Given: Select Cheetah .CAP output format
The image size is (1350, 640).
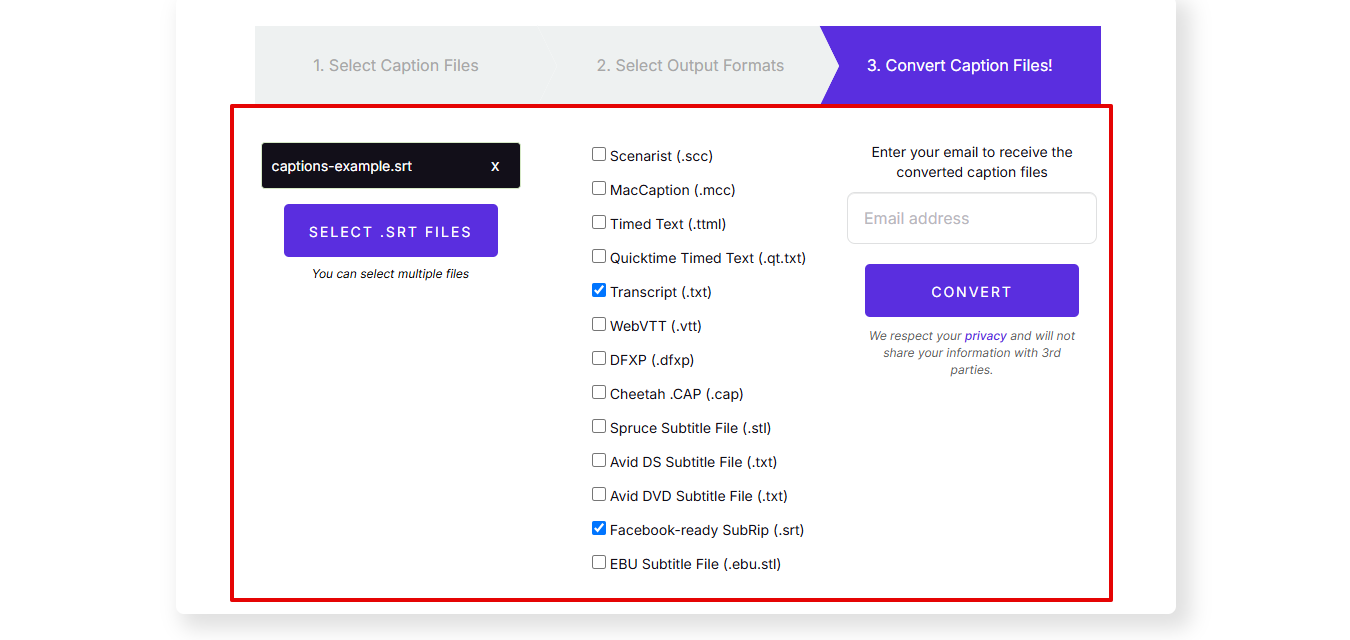Looking at the screenshot, I should (598, 392).
